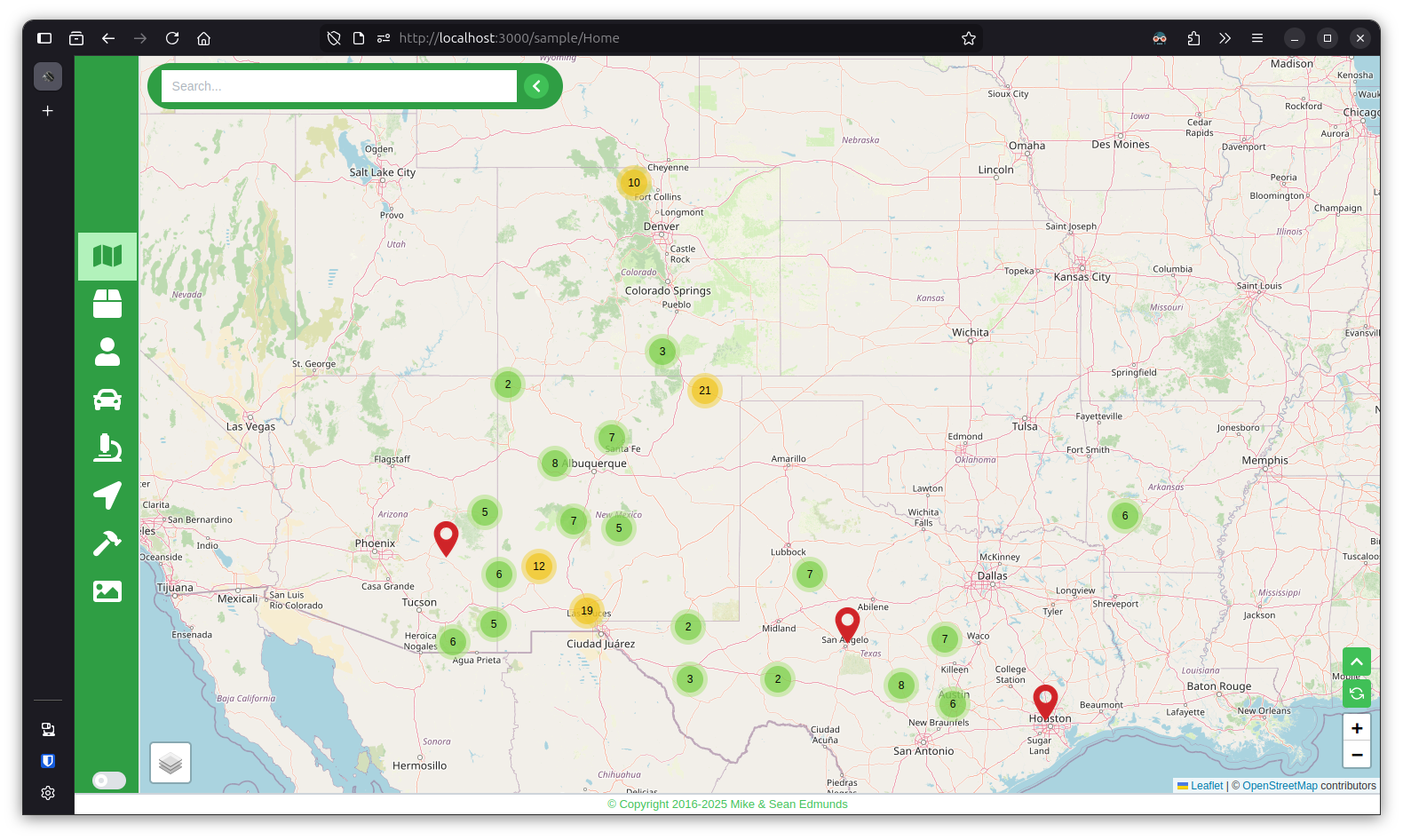Collapse the search bar with left chevron
Image resolution: width=1403 pixels, height=840 pixels.
point(536,86)
